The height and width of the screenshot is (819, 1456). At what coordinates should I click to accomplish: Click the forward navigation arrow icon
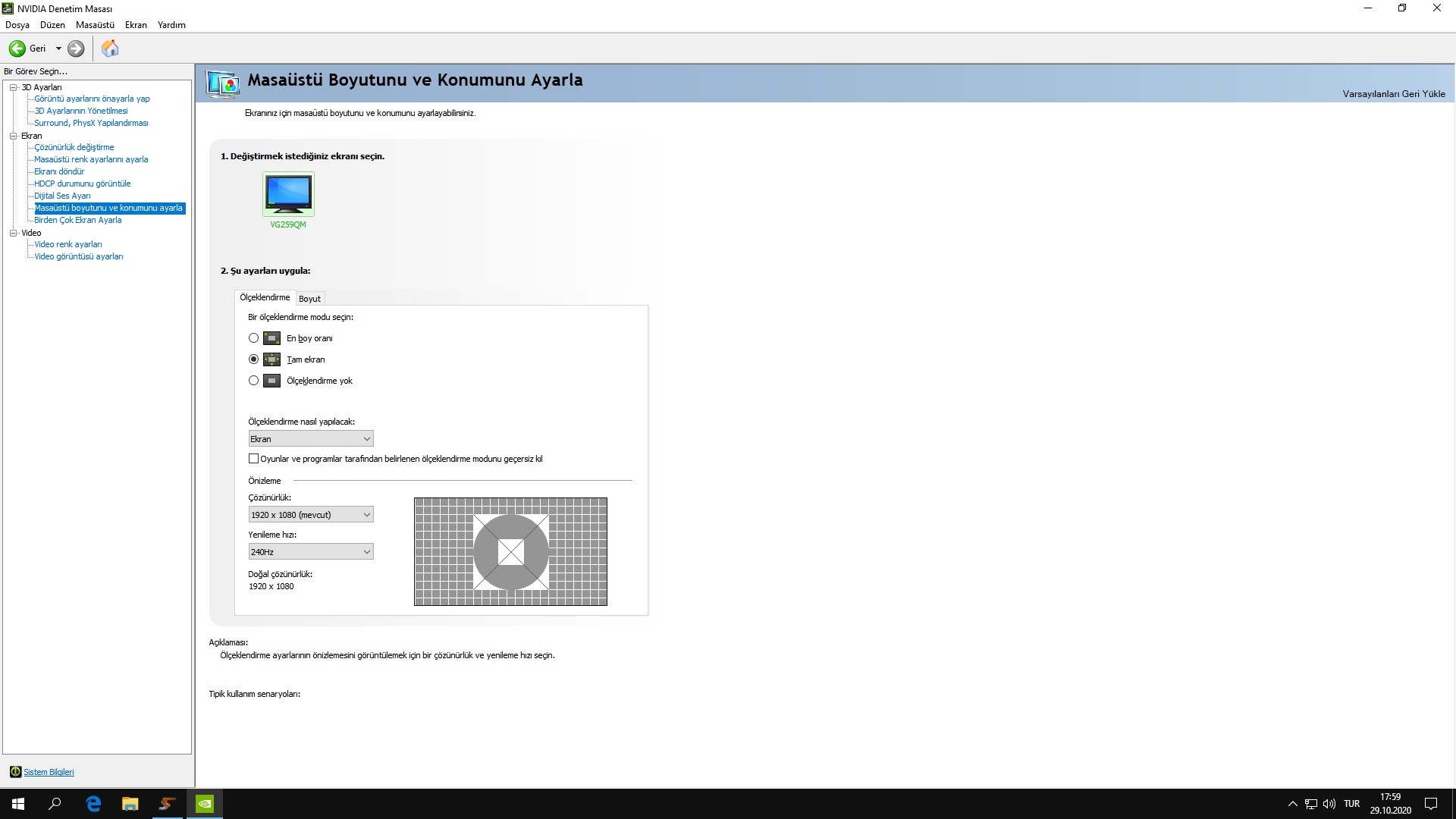76,49
